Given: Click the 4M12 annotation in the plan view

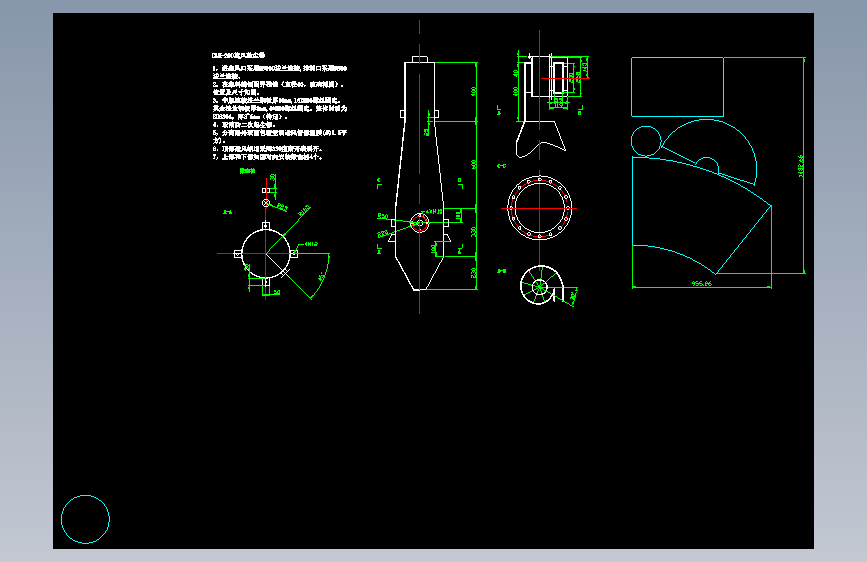Looking at the screenshot, I should coord(311,244).
